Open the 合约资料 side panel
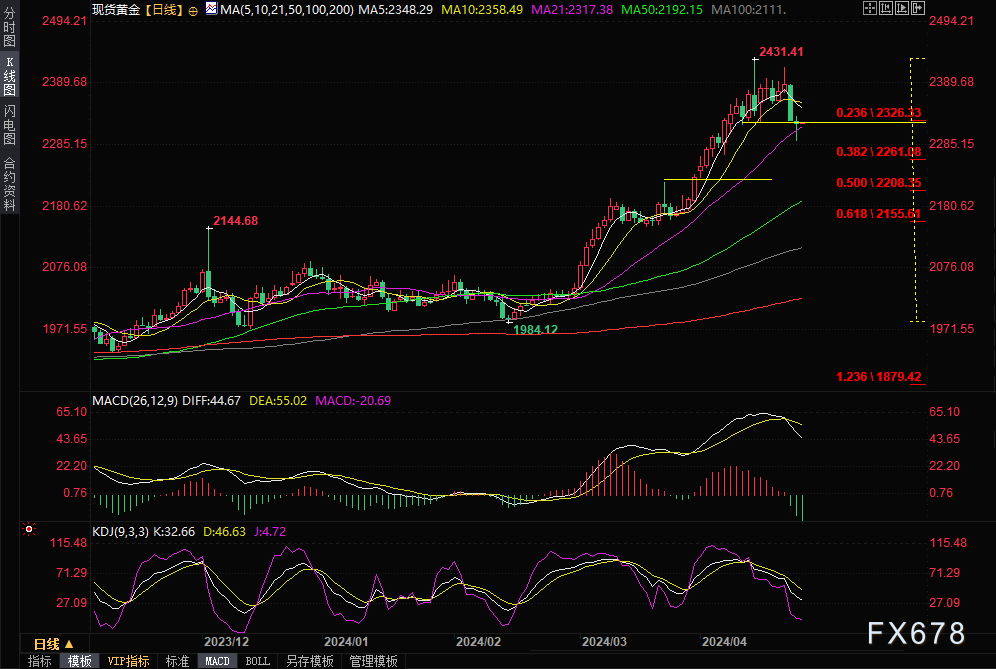996x669 pixels. pyautogui.click(x=9, y=183)
